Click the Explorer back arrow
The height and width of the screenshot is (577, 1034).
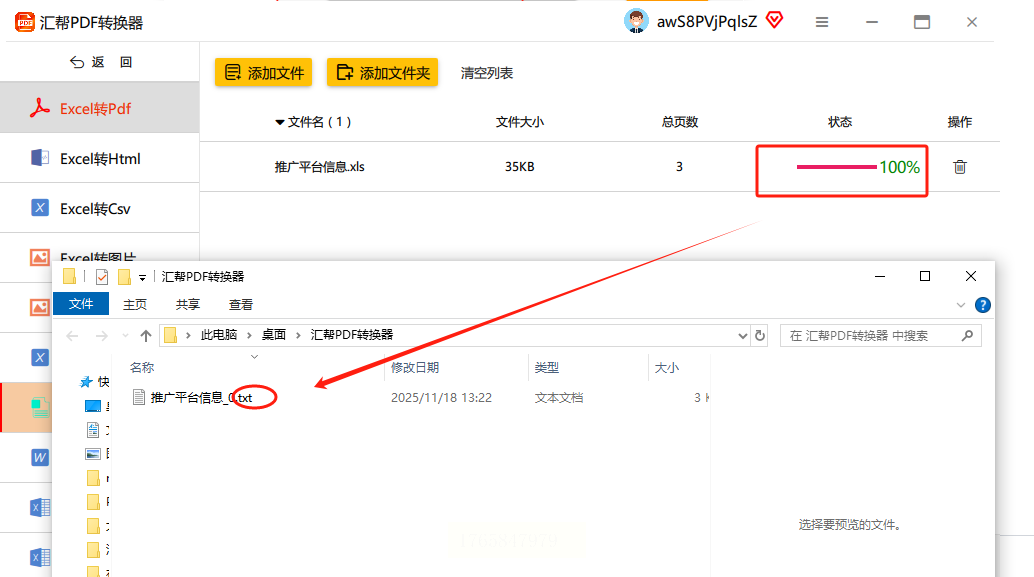pyautogui.click(x=72, y=336)
